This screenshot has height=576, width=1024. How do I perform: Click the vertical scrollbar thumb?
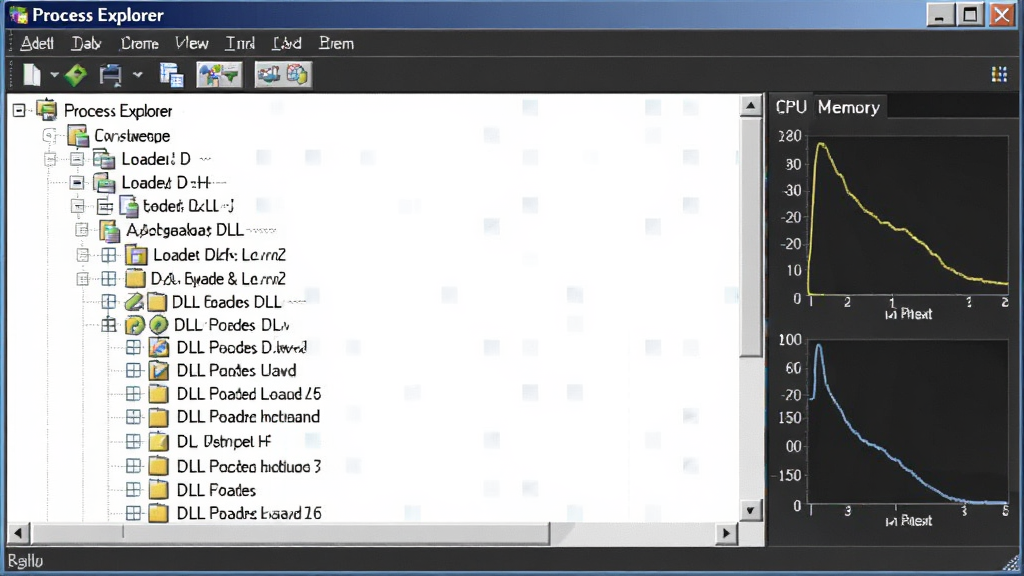[x=751, y=237]
